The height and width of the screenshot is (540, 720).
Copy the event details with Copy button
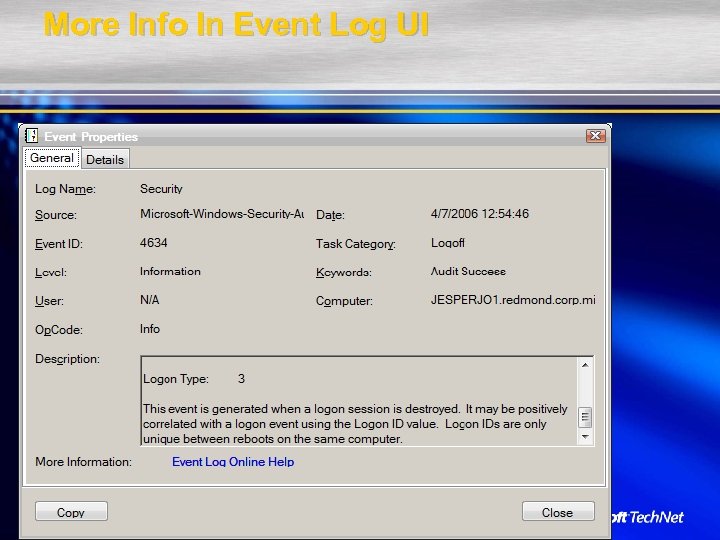coord(71,512)
